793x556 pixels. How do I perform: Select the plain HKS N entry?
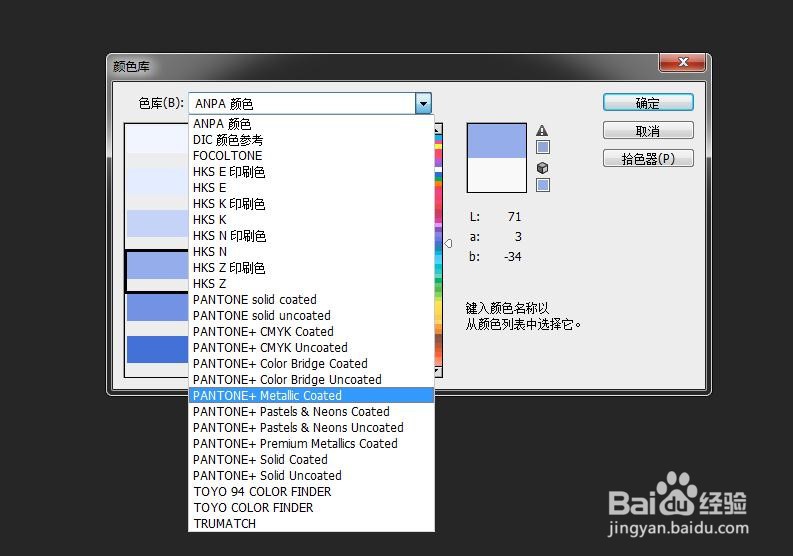point(311,251)
